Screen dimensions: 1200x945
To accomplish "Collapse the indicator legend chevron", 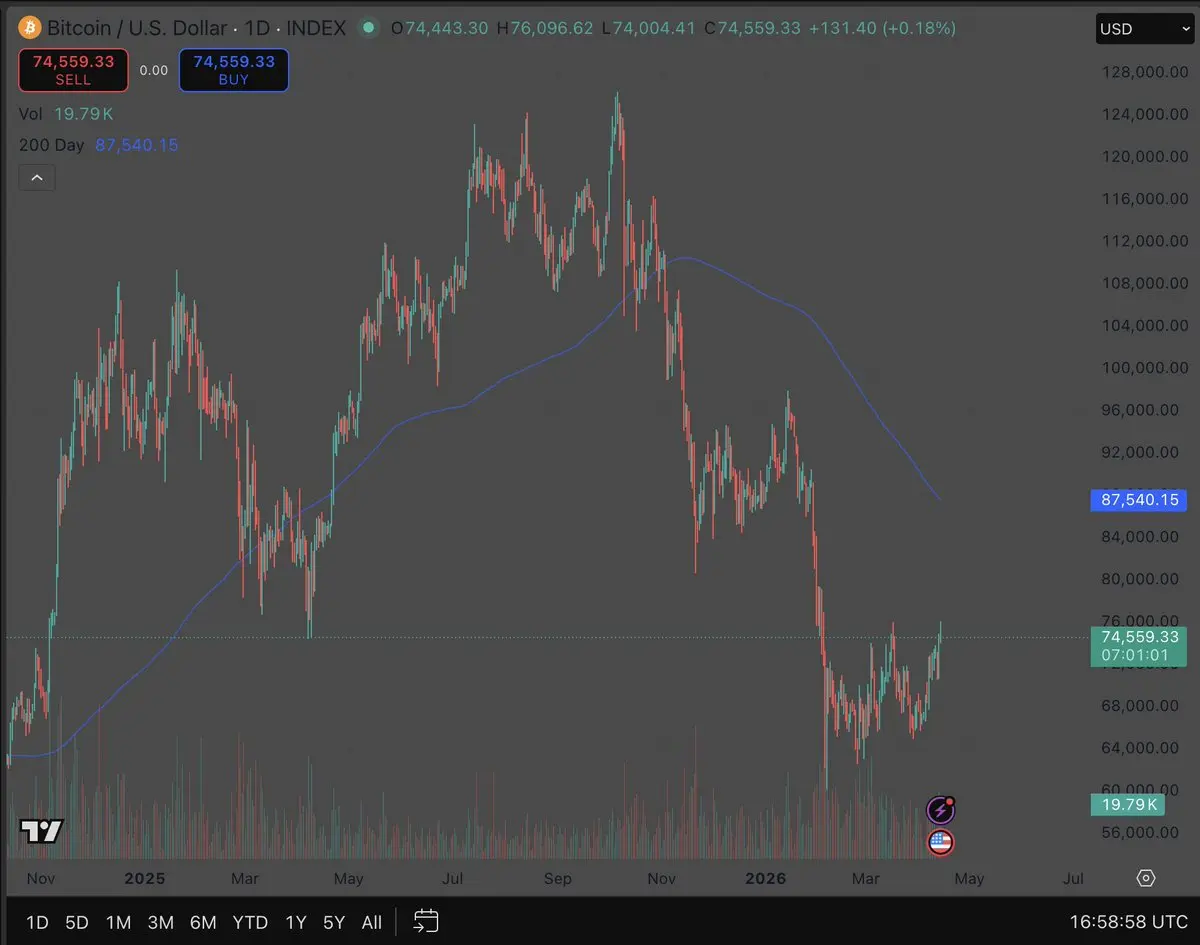I will click(x=37, y=178).
